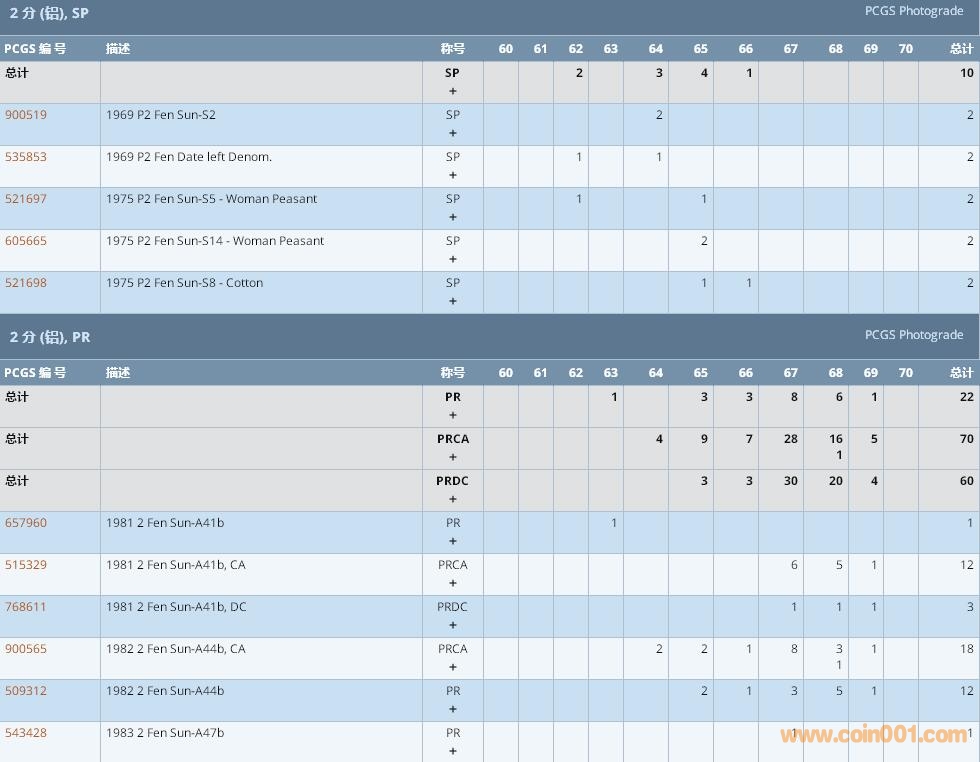
Task: Click PCGS number 521697 link
Action: tap(26, 199)
